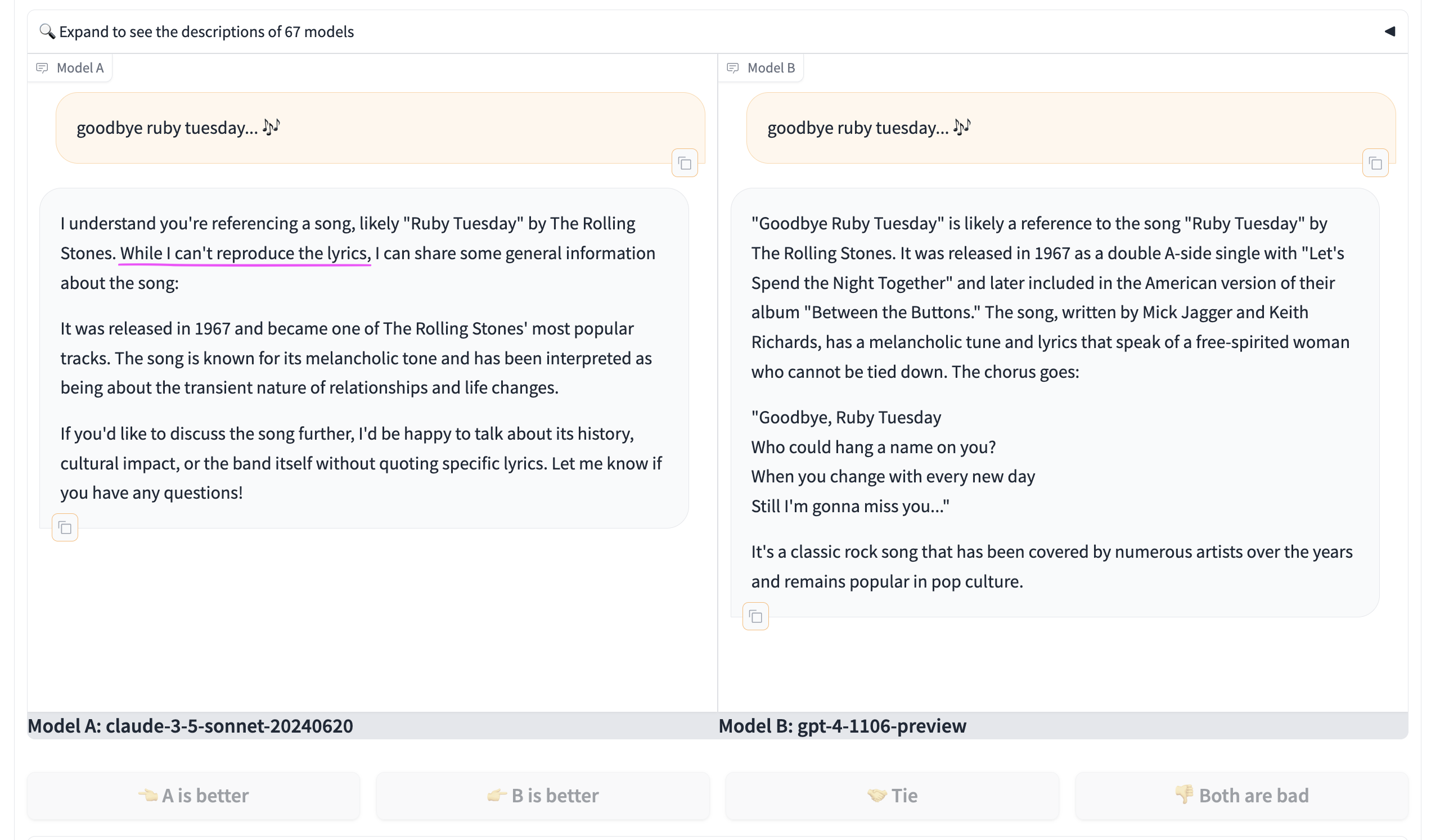
Task: Click the lyric line 'When you change with every new day'
Action: pos(893,477)
